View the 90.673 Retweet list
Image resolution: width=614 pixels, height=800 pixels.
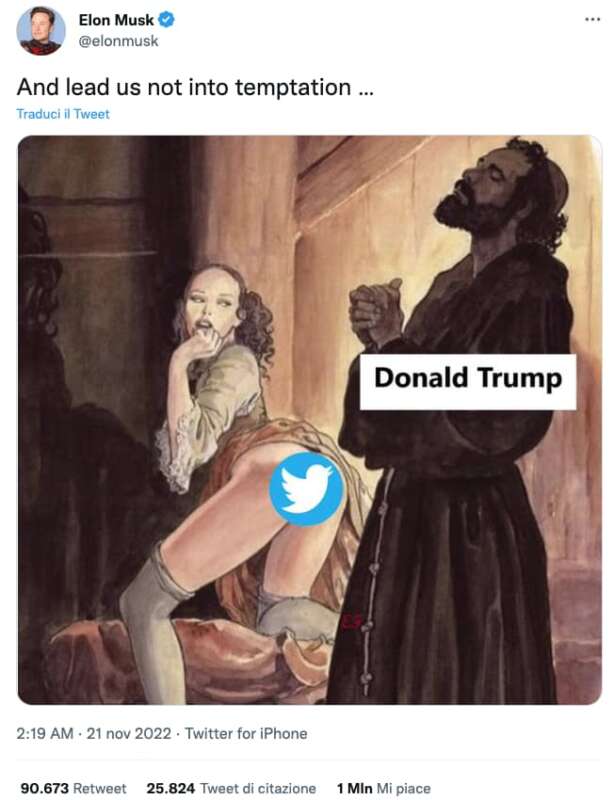(x=74, y=788)
